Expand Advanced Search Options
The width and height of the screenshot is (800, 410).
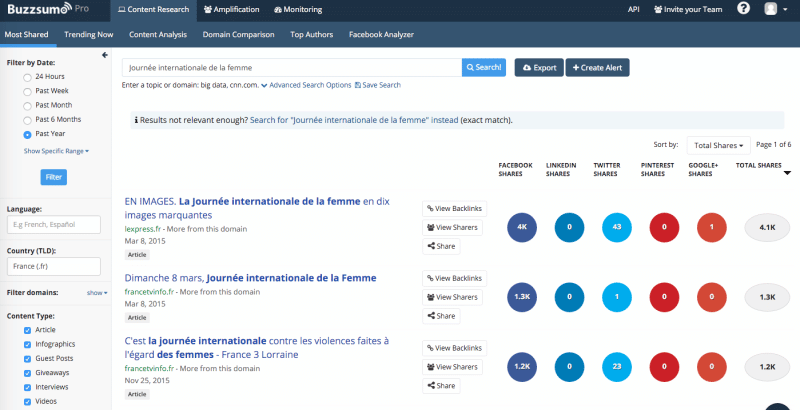point(306,85)
